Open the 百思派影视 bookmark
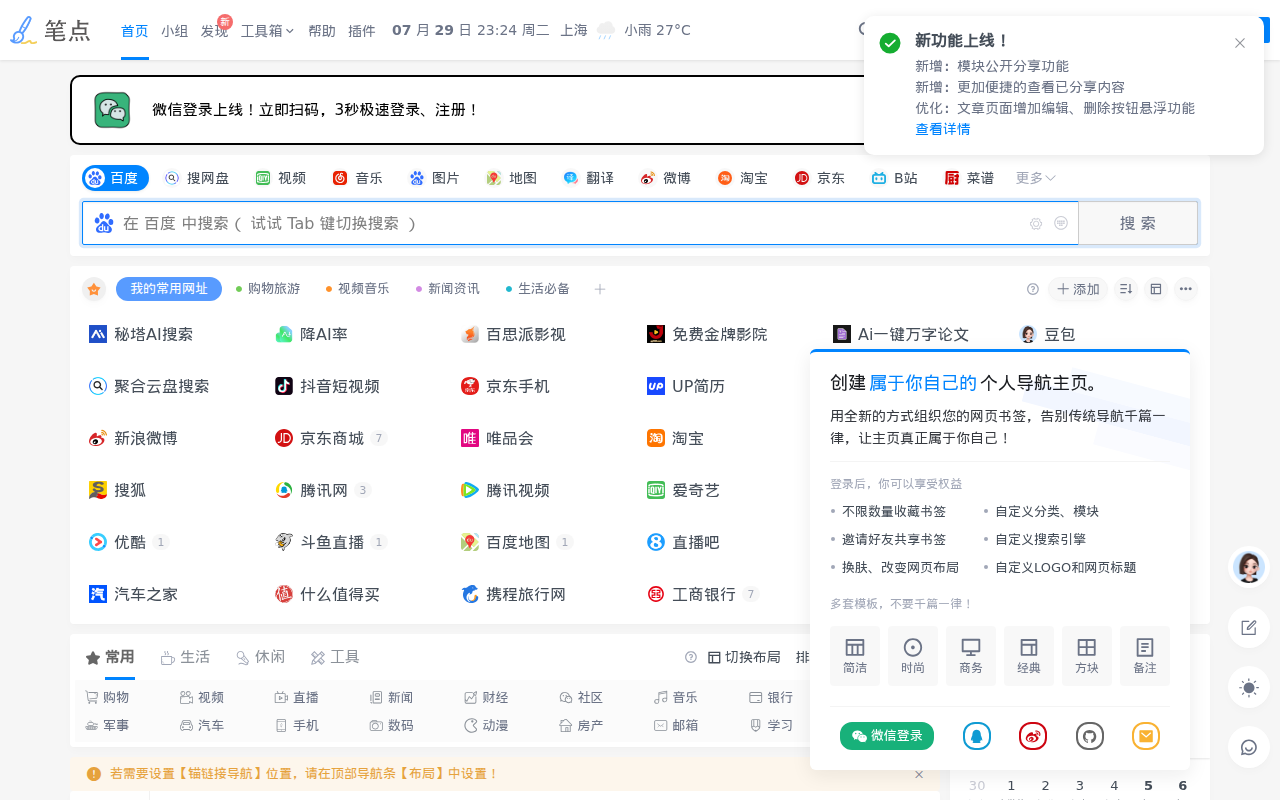1280x800 pixels. (513, 334)
